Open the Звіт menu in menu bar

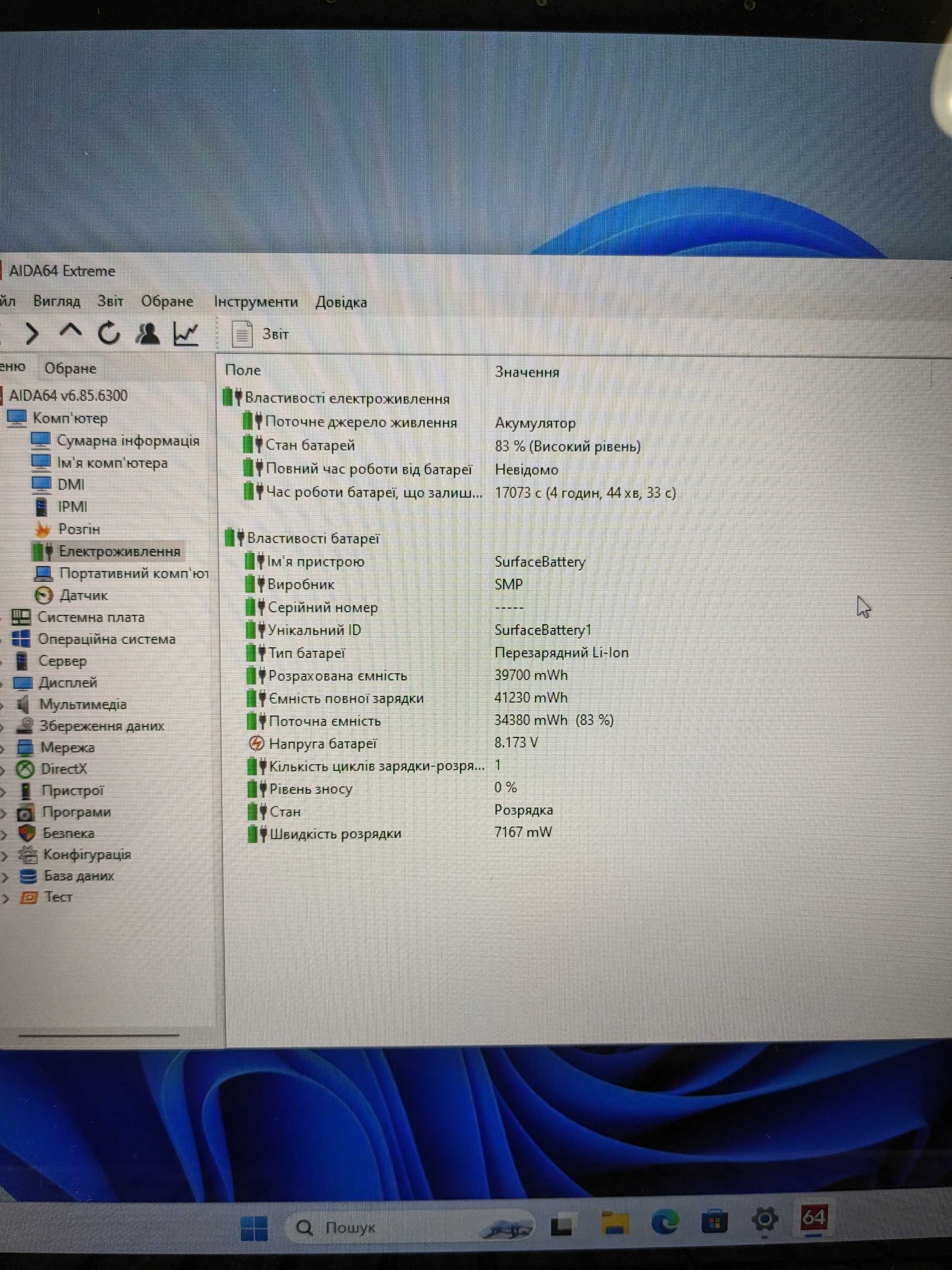coord(110,301)
